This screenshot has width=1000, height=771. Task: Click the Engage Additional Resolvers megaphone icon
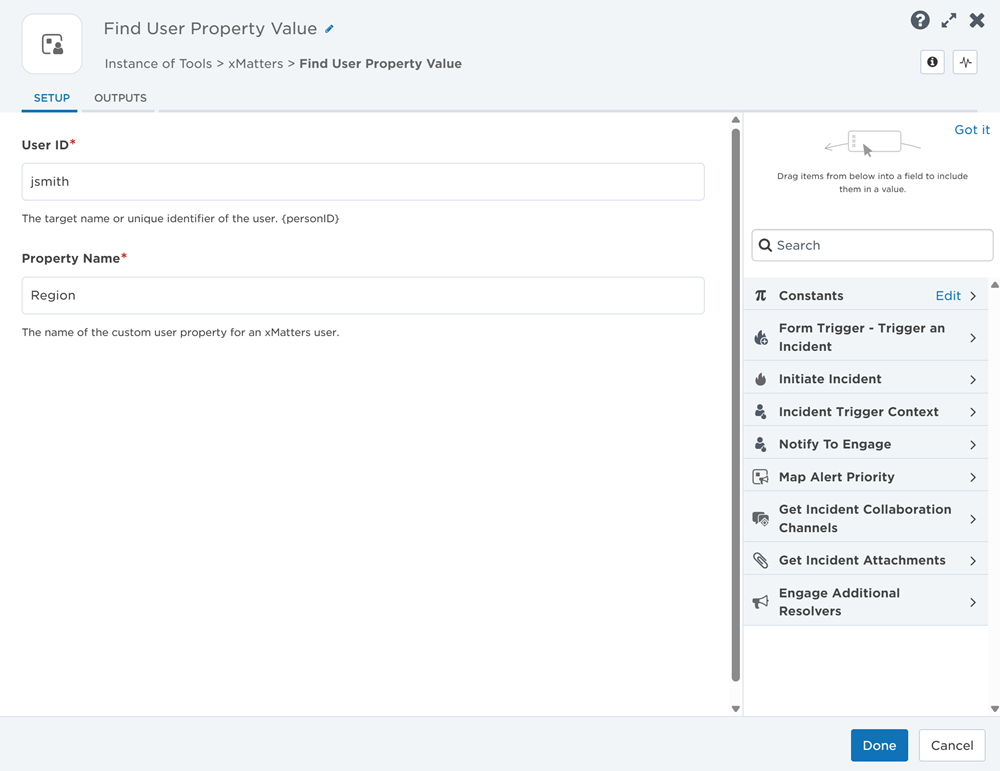pyautogui.click(x=760, y=602)
